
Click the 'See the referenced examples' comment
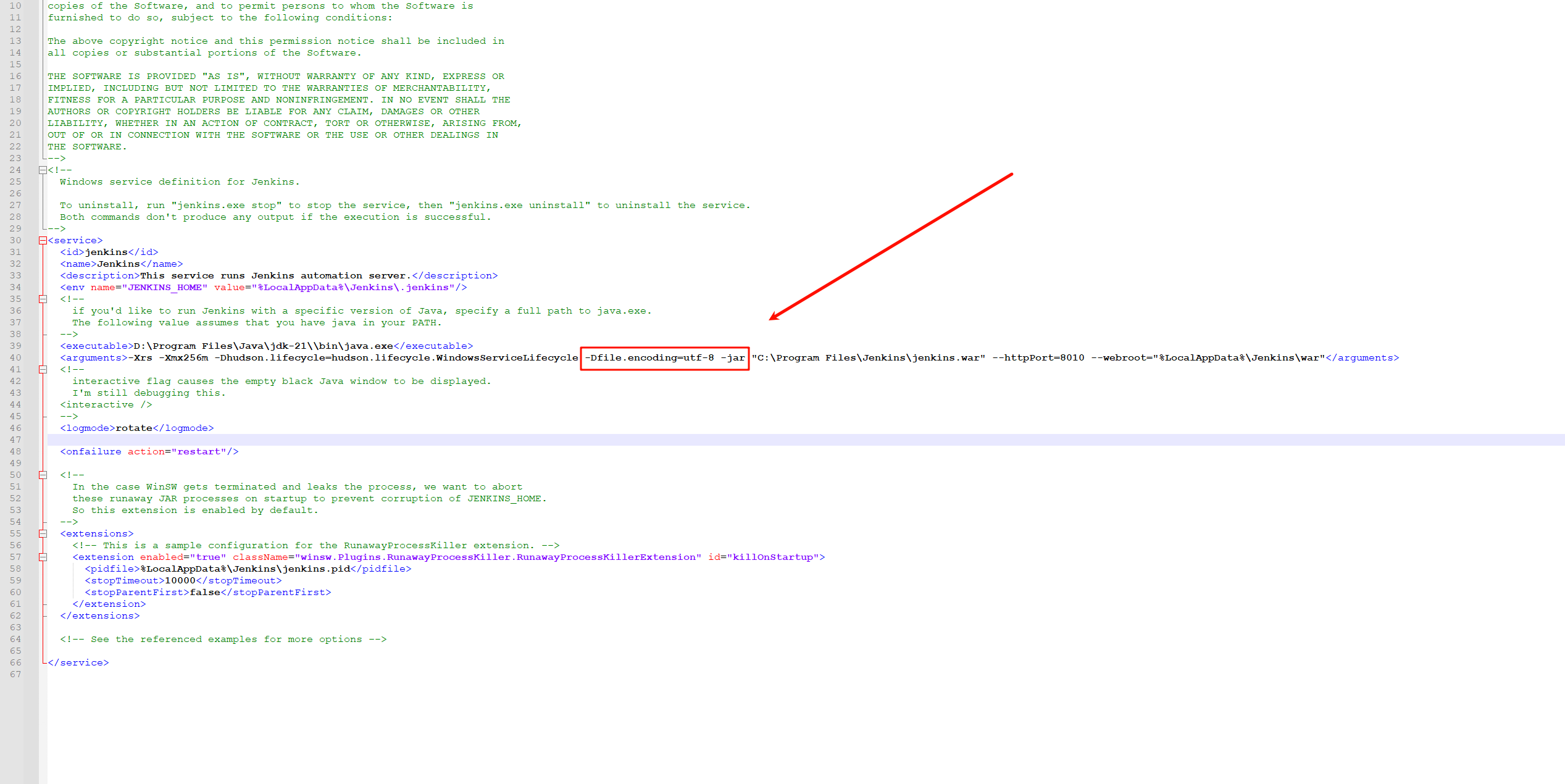click(223, 640)
